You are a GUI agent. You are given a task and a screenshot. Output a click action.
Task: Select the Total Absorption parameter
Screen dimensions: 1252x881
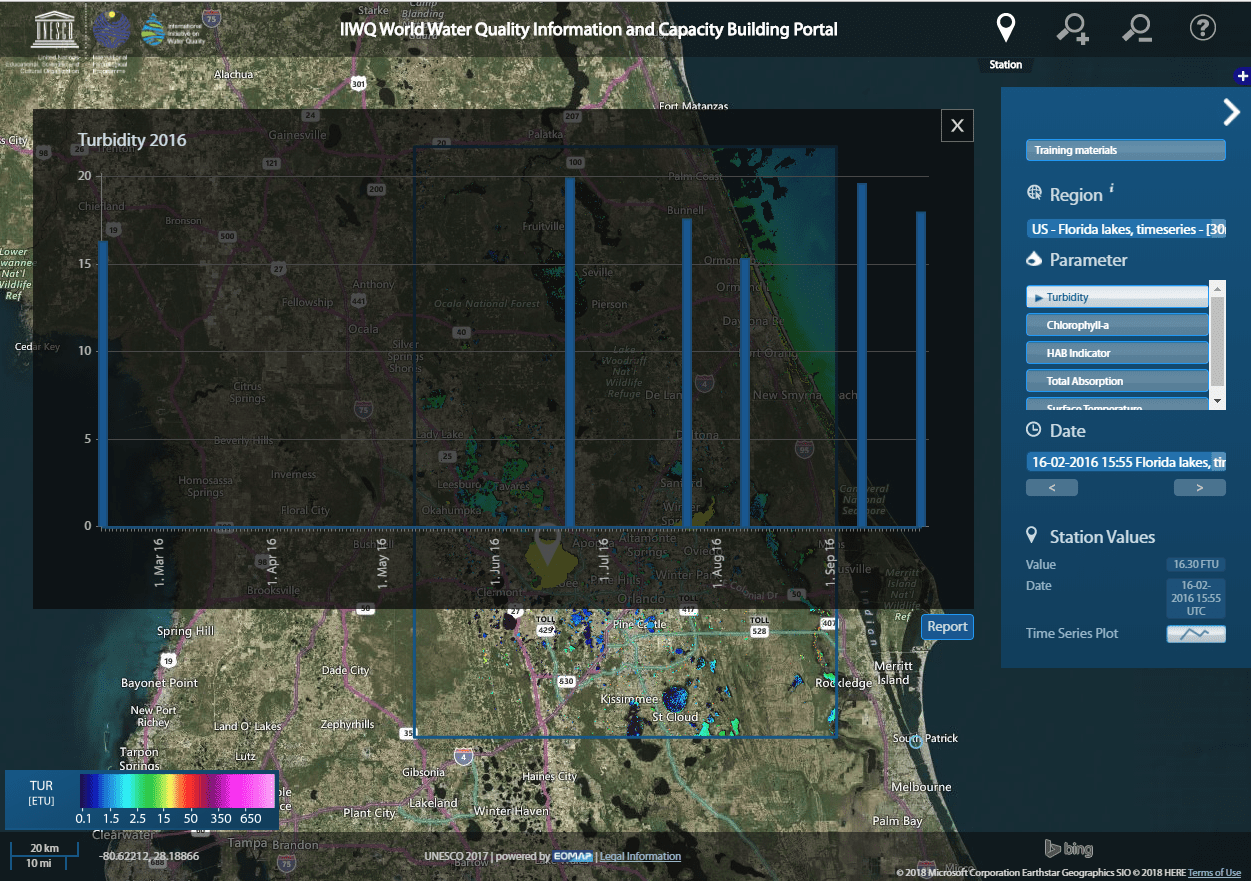pyautogui.click(x=1117, y=381)
